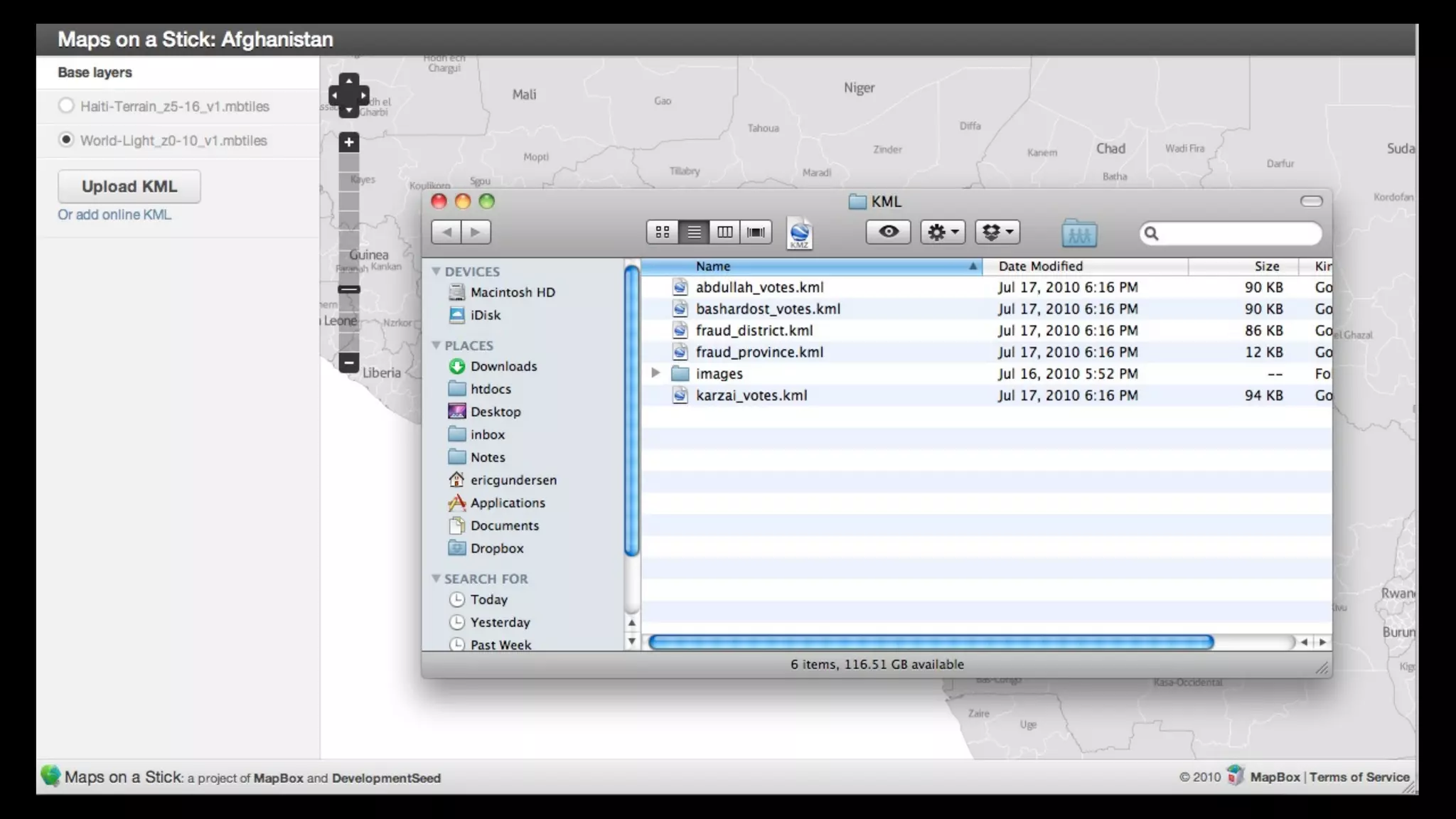1456x819 pixels.
Task: Switch Finder to column view
Action: tap(724, 232)
